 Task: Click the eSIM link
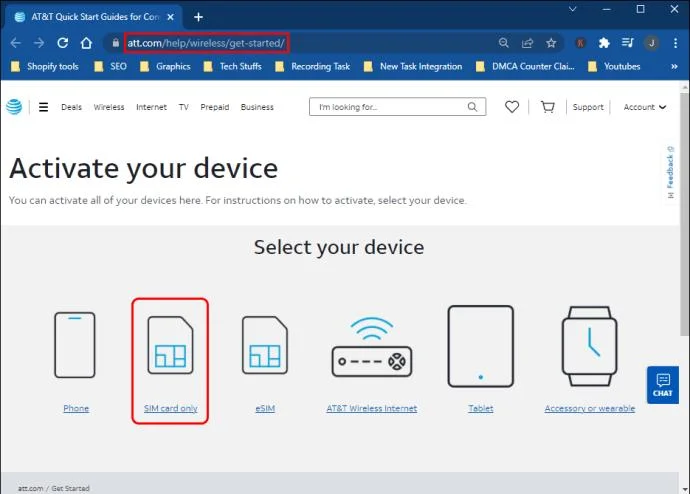[x=265, y=408]
